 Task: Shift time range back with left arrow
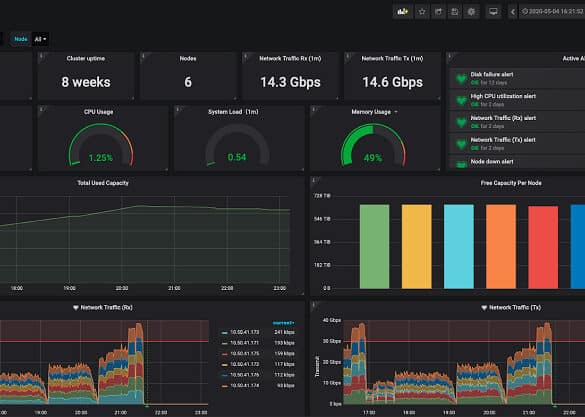point(513,12)
